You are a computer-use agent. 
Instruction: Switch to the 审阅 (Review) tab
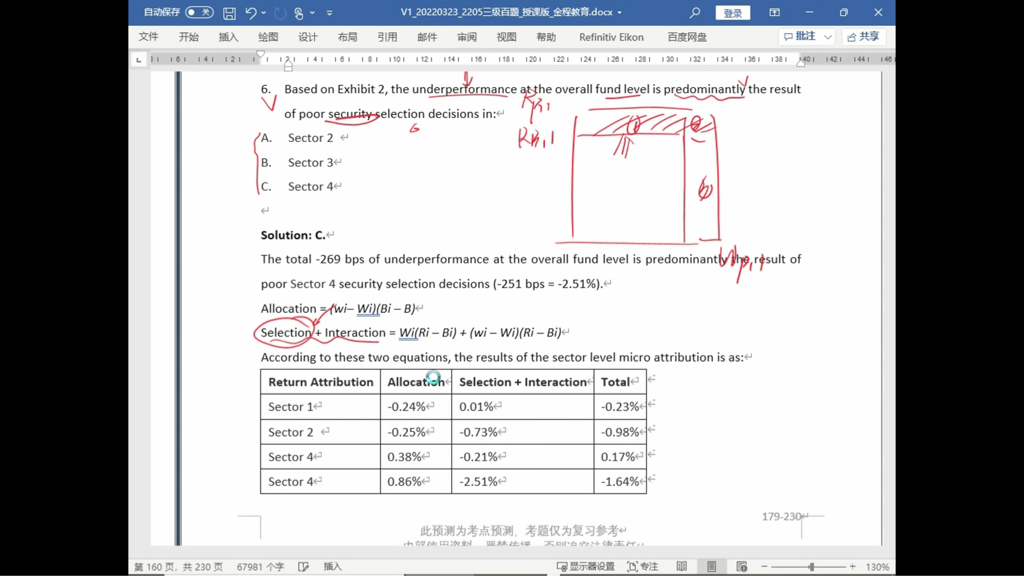[467, 37]
